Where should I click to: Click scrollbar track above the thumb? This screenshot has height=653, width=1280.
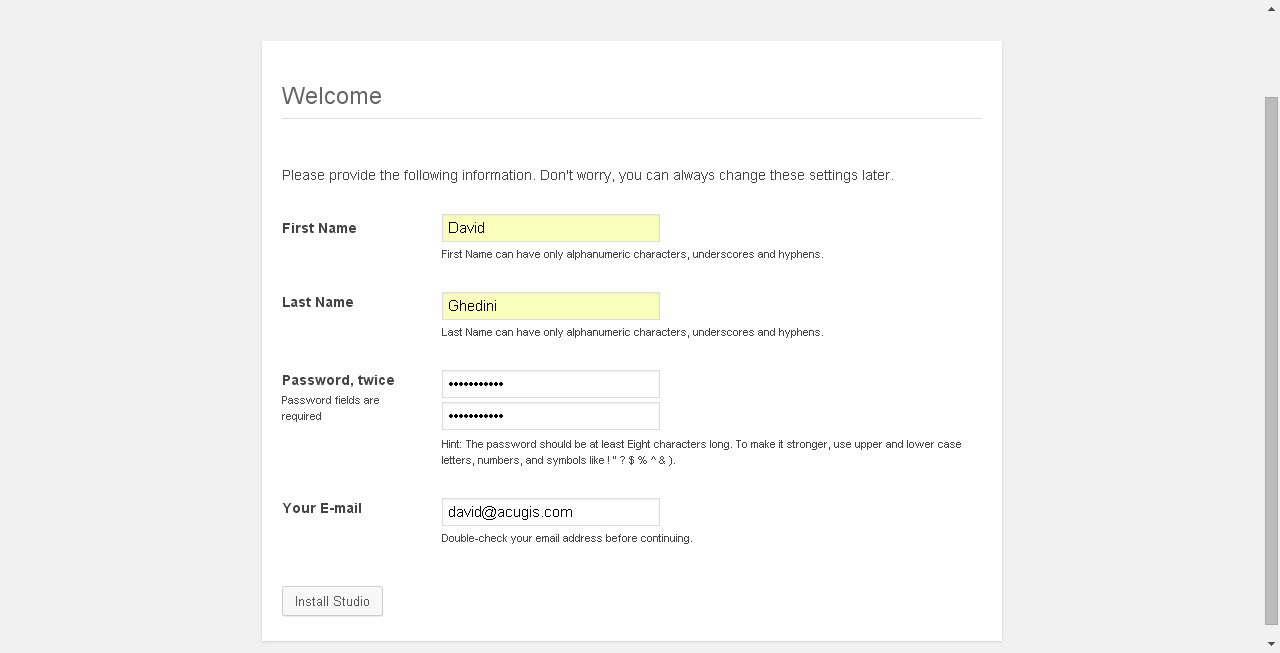pyautogui.click(x=1271, y=50)
